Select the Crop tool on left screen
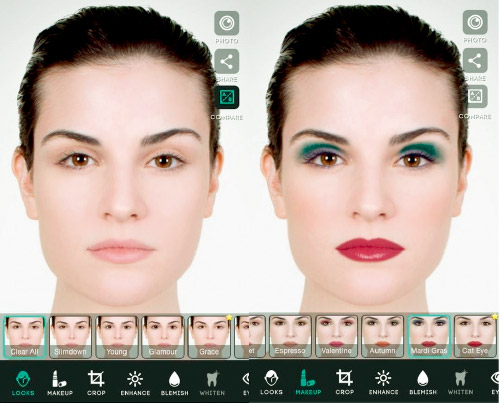 tap(96, 383)
